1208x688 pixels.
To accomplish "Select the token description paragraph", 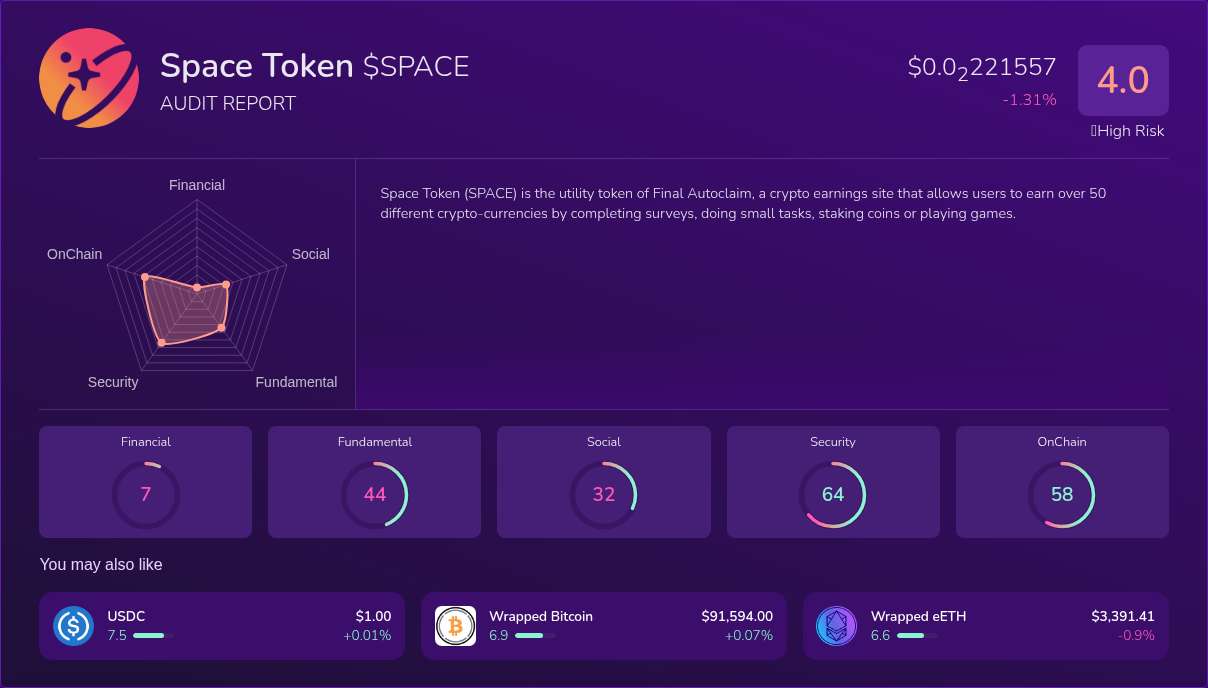I will (742, 203).
